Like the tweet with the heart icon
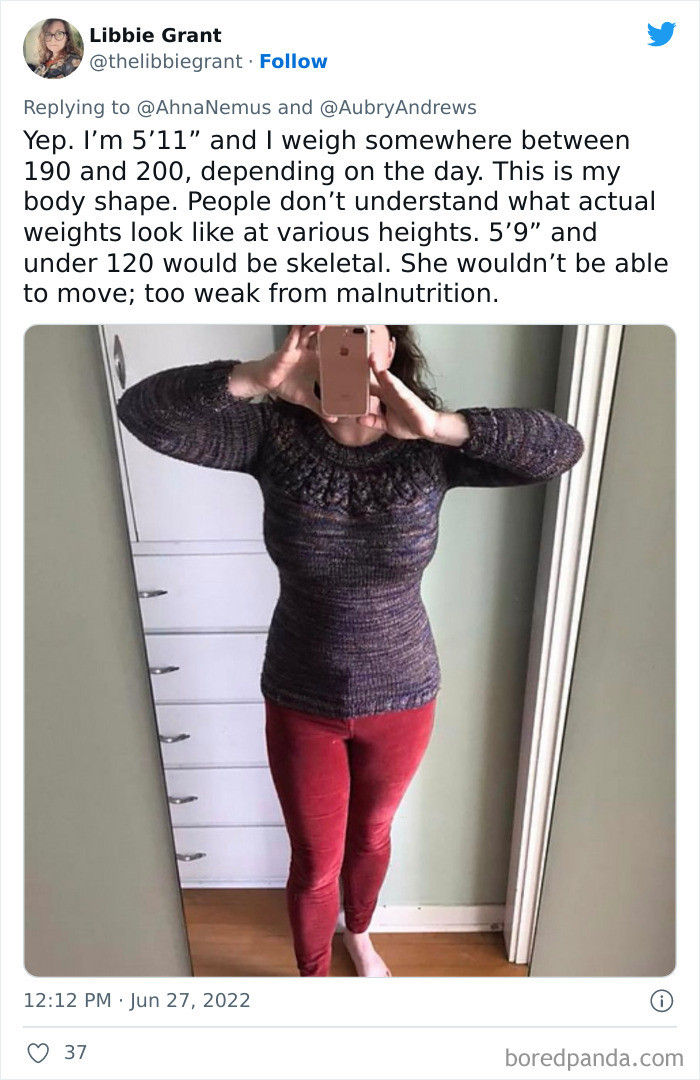 [38, 1052]
